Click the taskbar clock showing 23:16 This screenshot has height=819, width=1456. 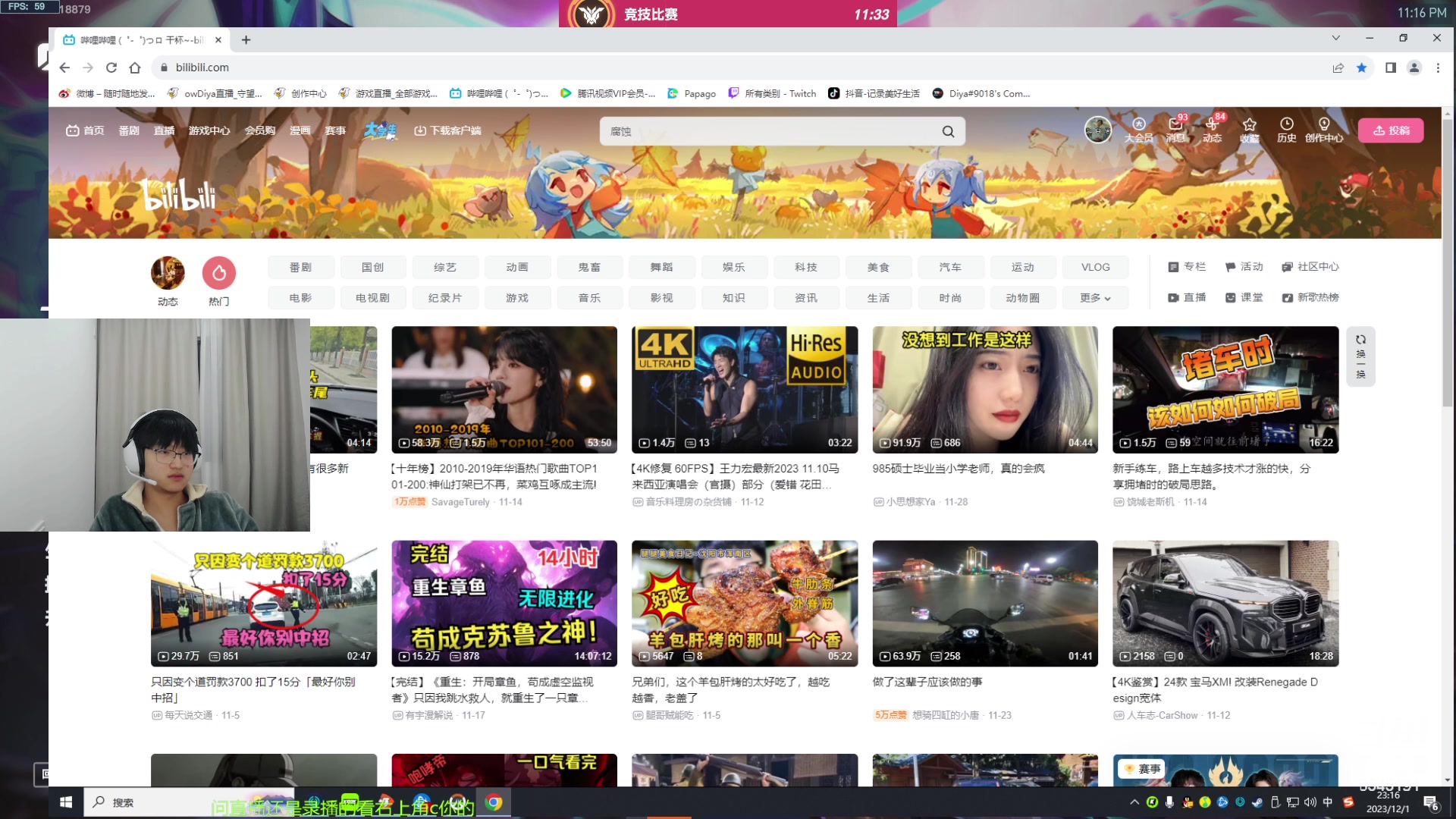tap(1388, 802)
